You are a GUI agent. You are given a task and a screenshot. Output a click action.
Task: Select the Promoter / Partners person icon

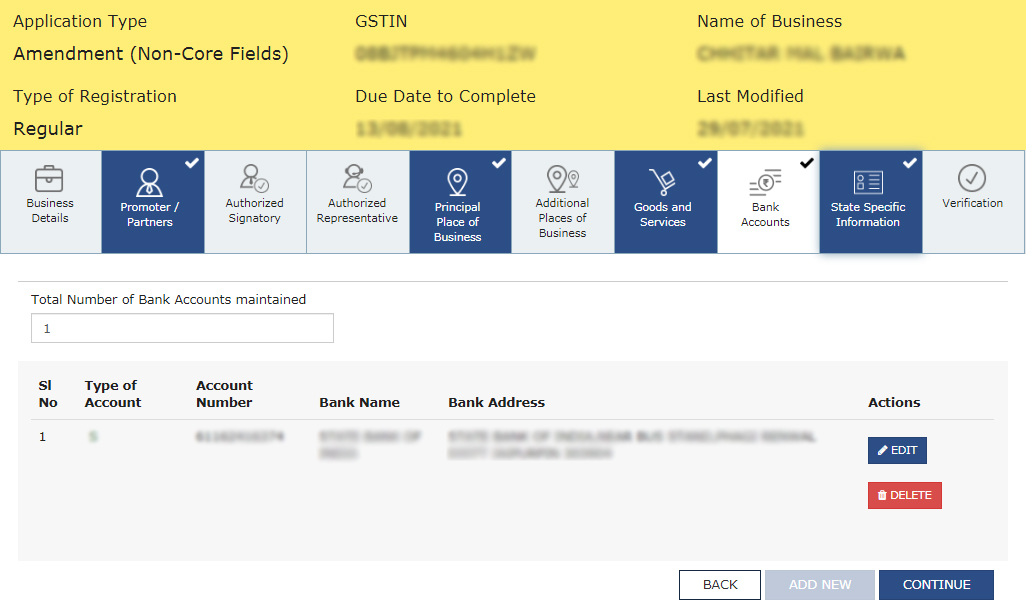click(x=150, y=181)
